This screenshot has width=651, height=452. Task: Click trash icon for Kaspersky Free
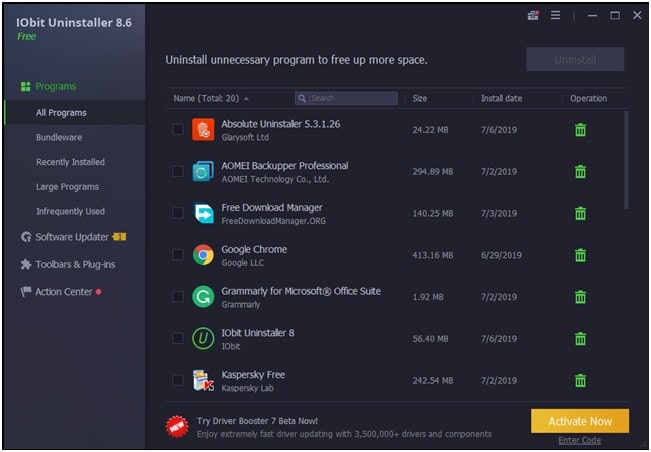[580, 380]
